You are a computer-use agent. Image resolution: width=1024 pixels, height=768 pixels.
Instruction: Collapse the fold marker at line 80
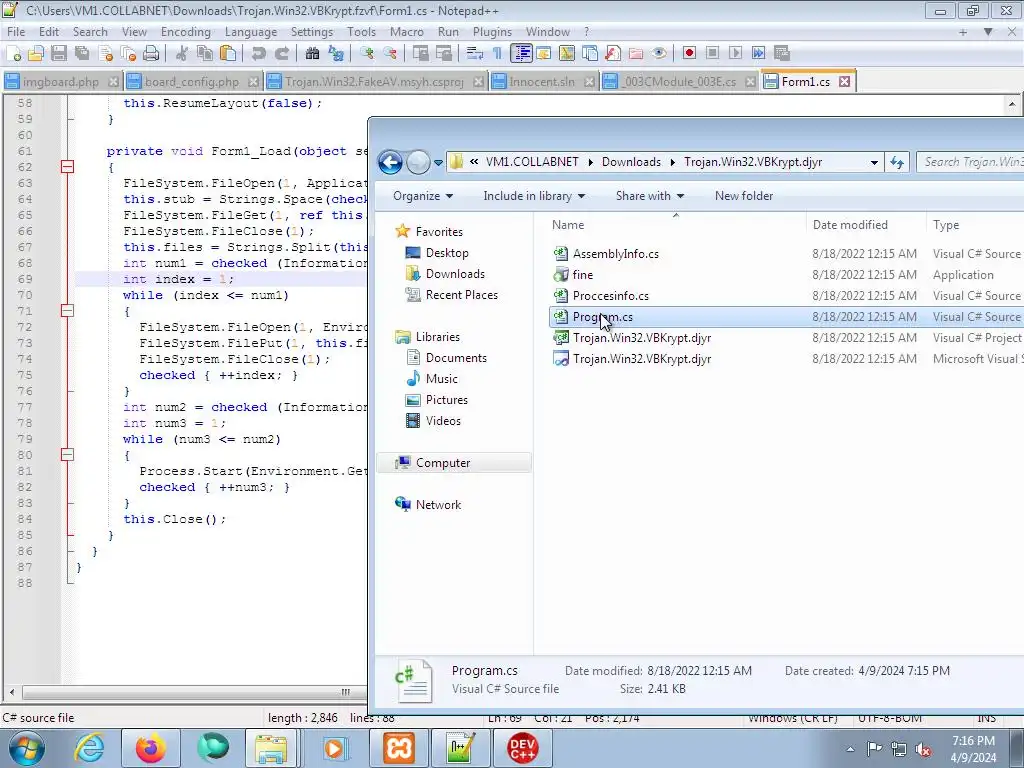[x=67, y=455]
